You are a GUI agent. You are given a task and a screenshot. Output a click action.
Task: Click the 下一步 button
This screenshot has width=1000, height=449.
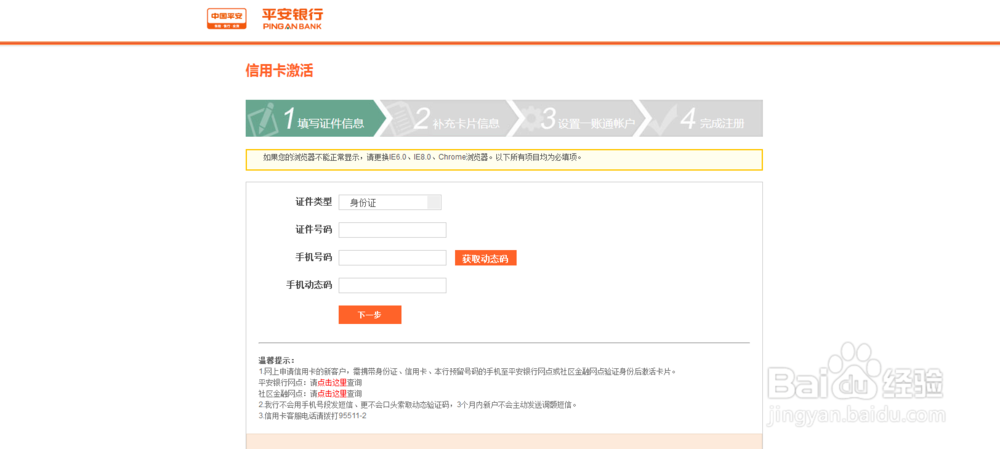click(x=370, y=314)
